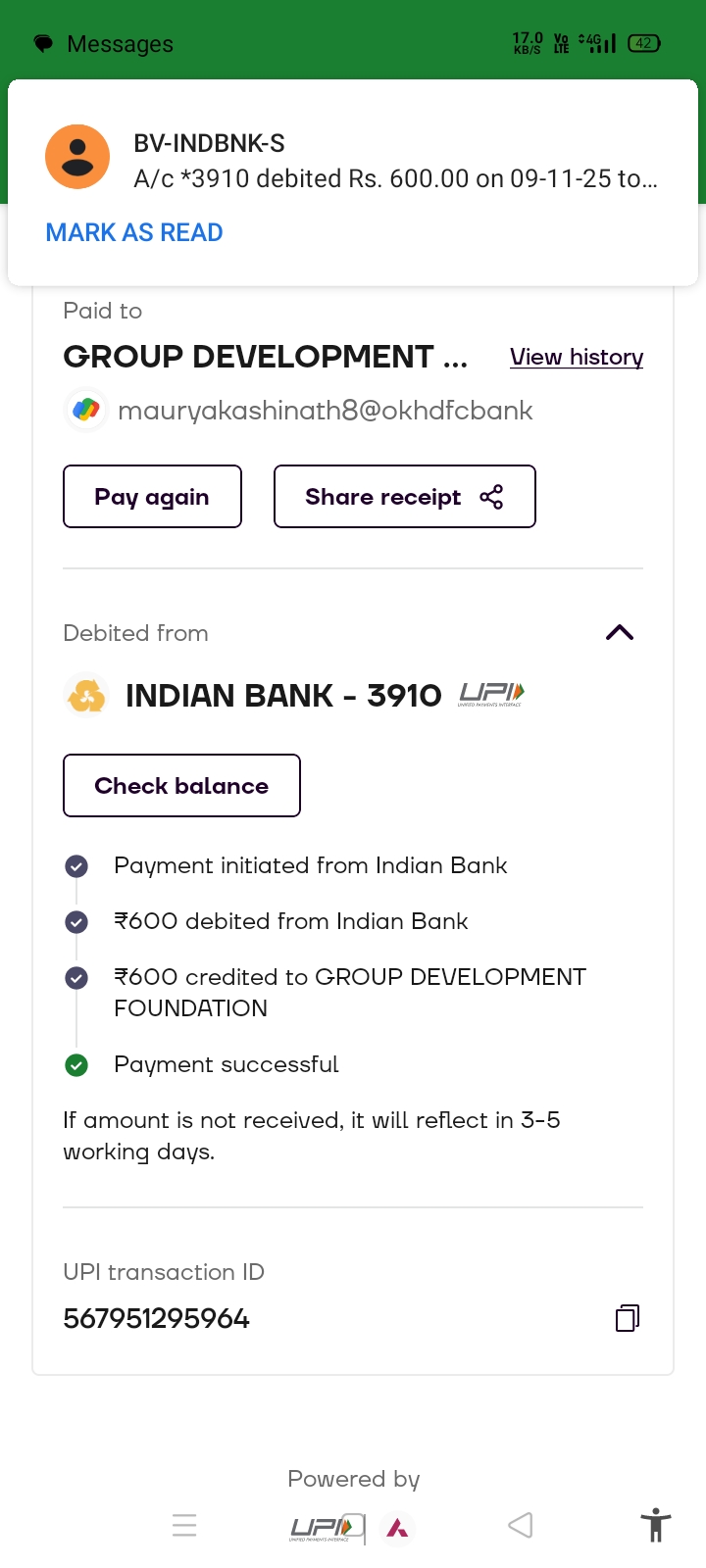Open the BV-INDBNK-S debit message notification
Viewport: 706px width, 1568px height.
pyautogui.click(x=395, y=162)
